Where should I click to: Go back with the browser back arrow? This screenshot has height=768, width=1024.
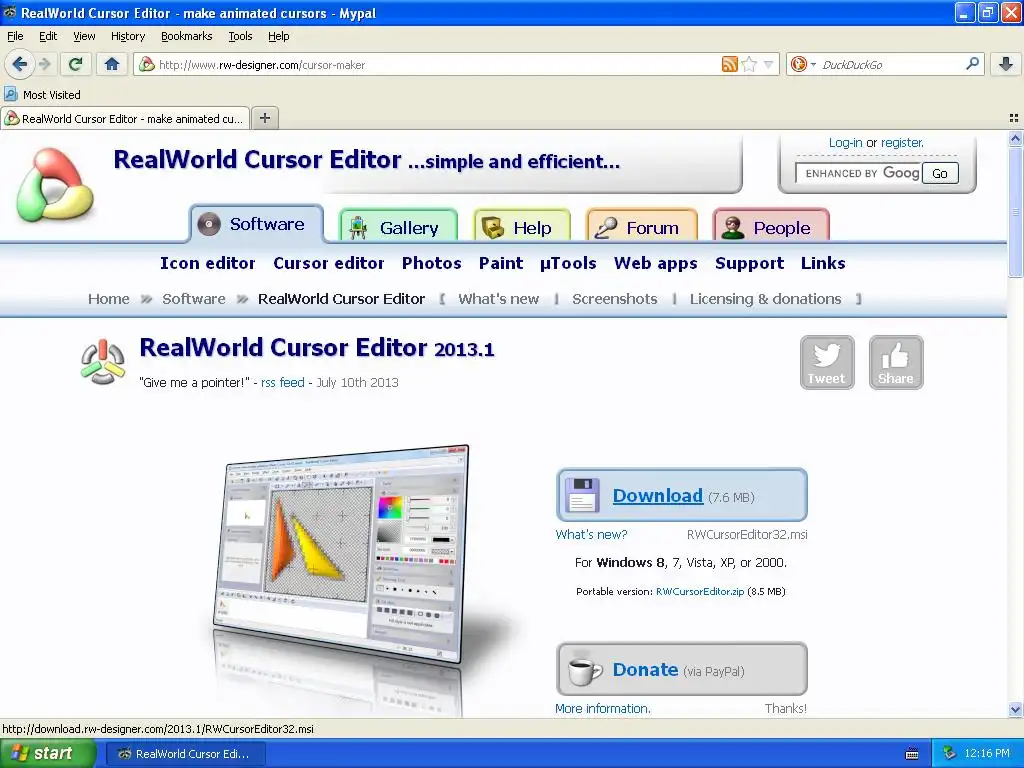20,64
